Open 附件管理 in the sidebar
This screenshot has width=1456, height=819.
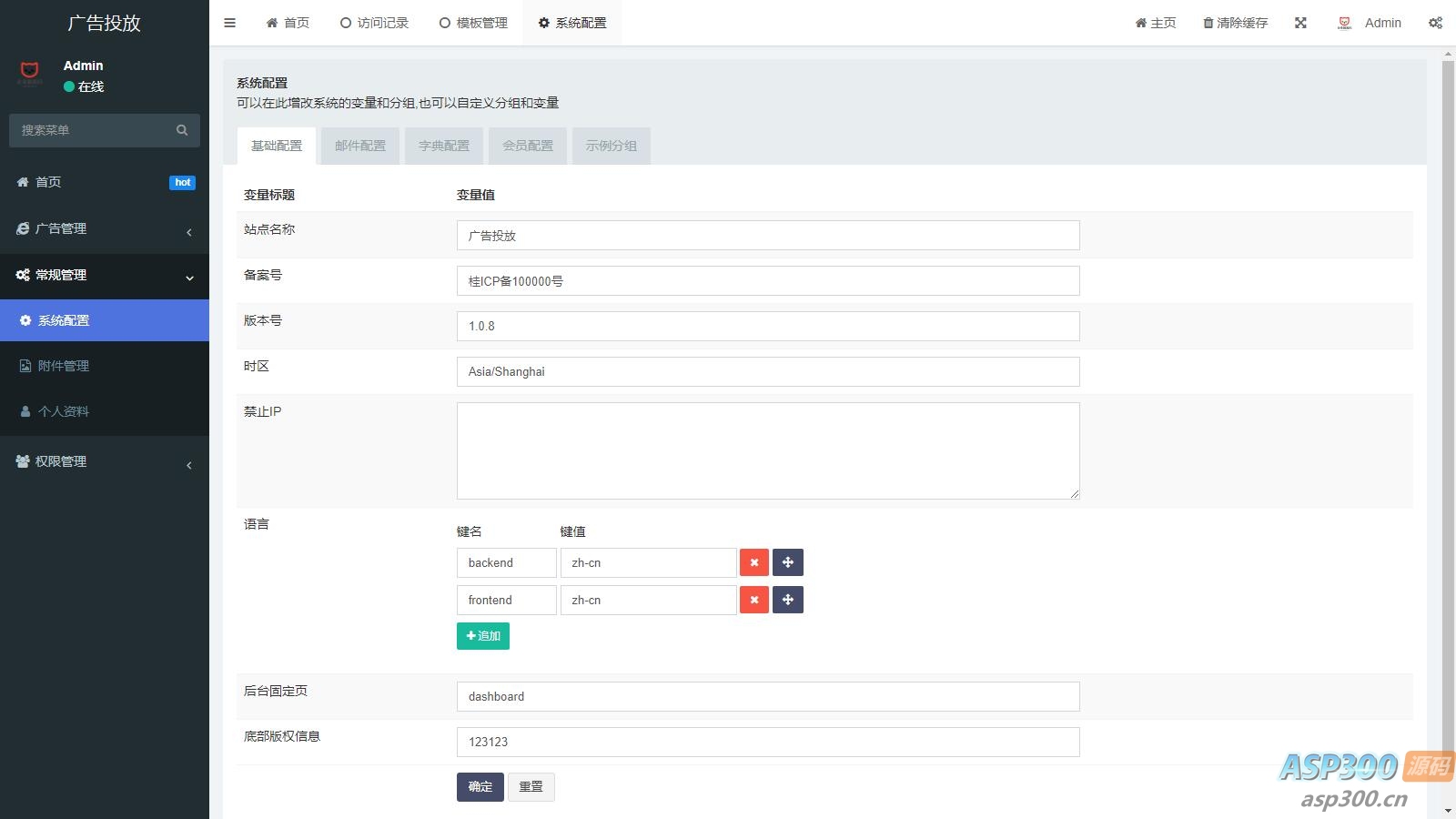[x=64, y=366]
